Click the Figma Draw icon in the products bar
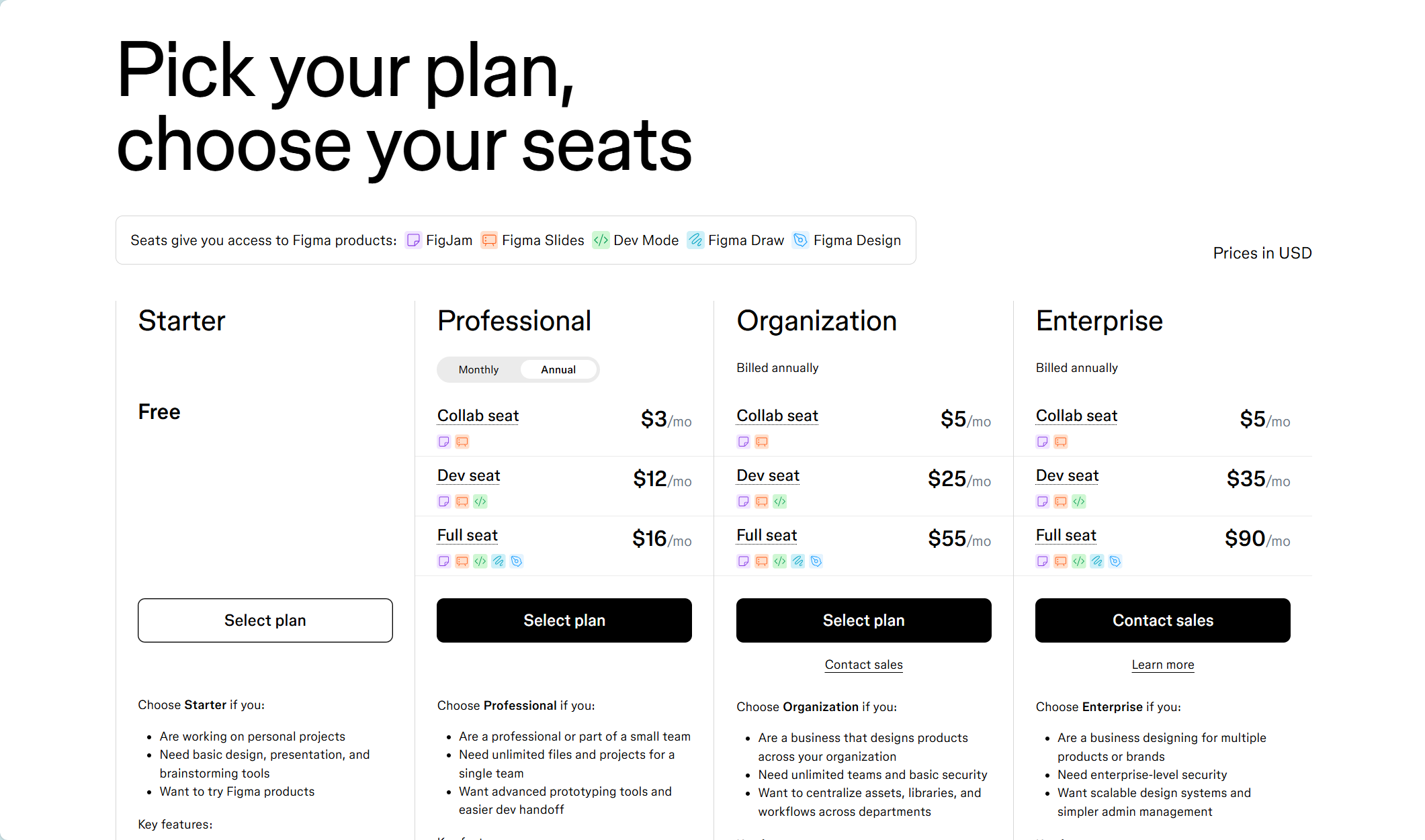The height and width of the screenshot is (840, 1425). coord(695,240)
